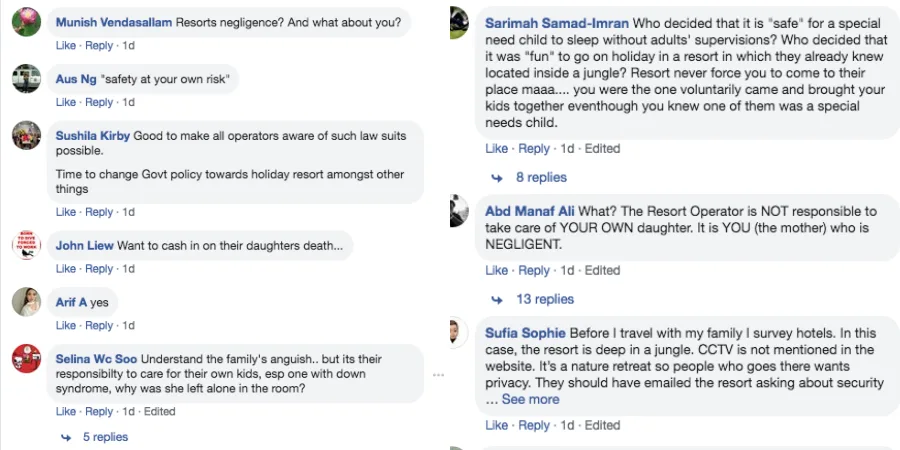Show the 13 replies thread
Viewport: 900px width, 450px height.
pos(544,299)
